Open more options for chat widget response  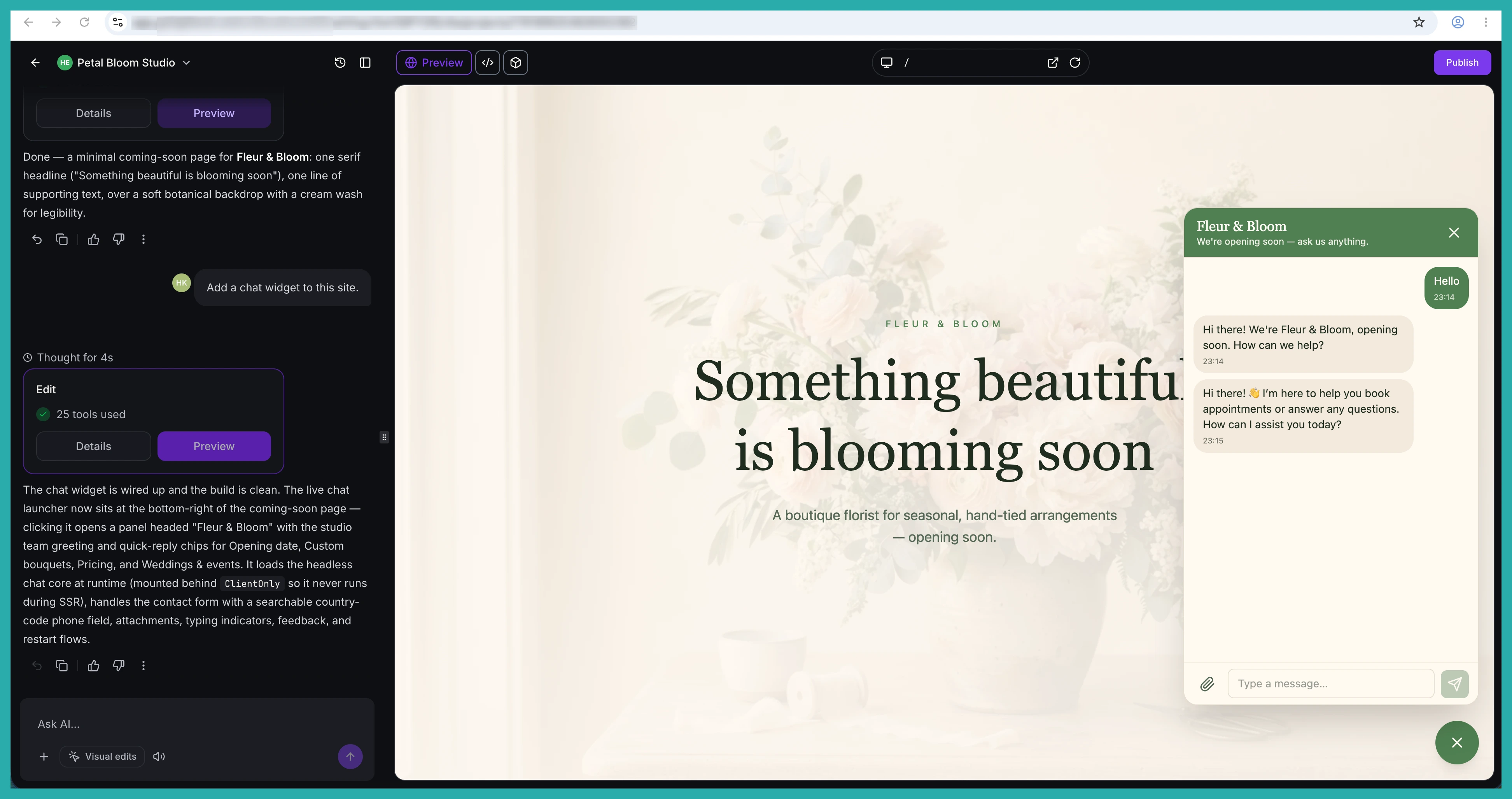[144, 666]
